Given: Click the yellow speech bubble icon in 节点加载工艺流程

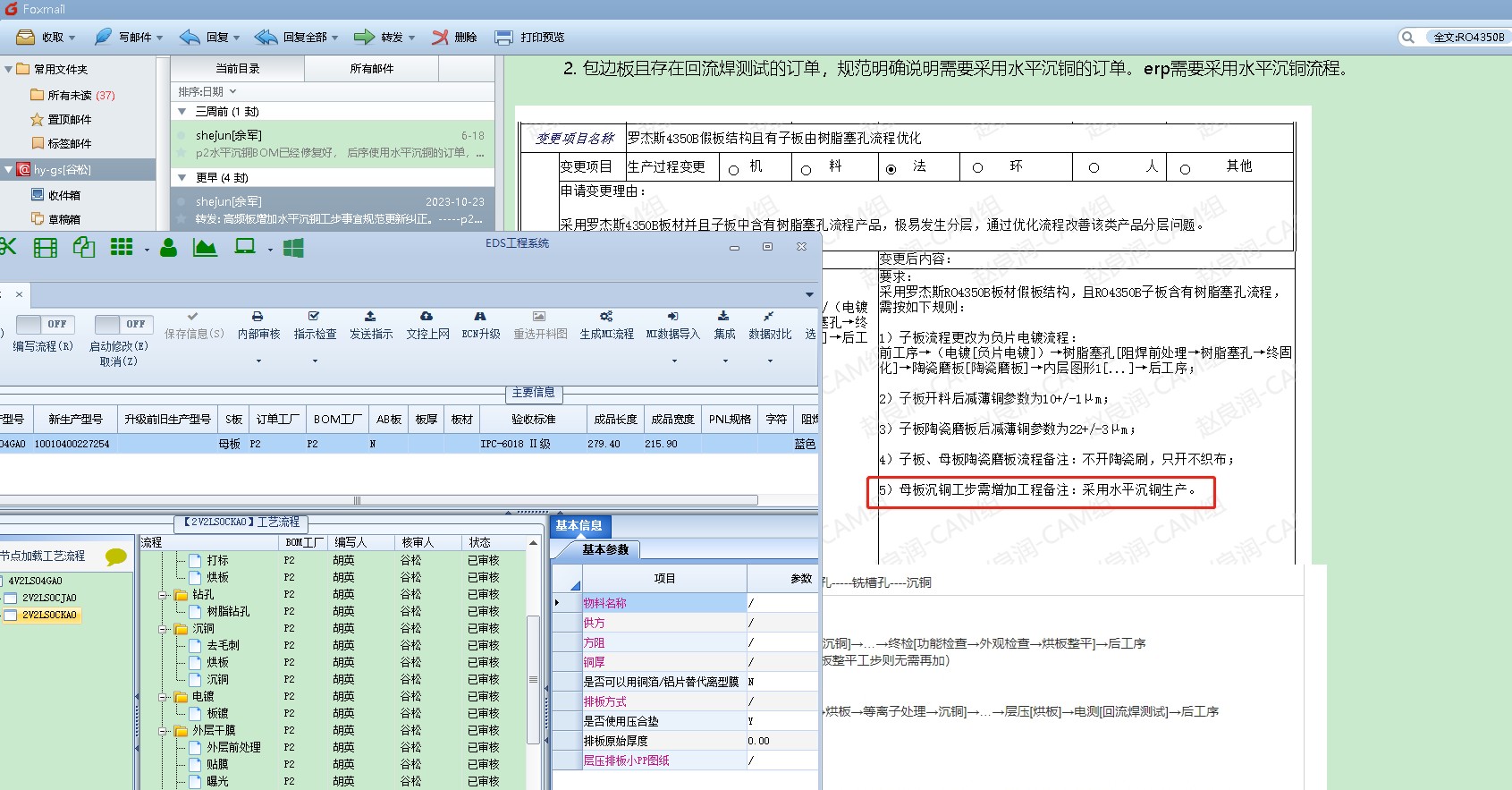Looking at the screenshot, I should tap(116, 557).
